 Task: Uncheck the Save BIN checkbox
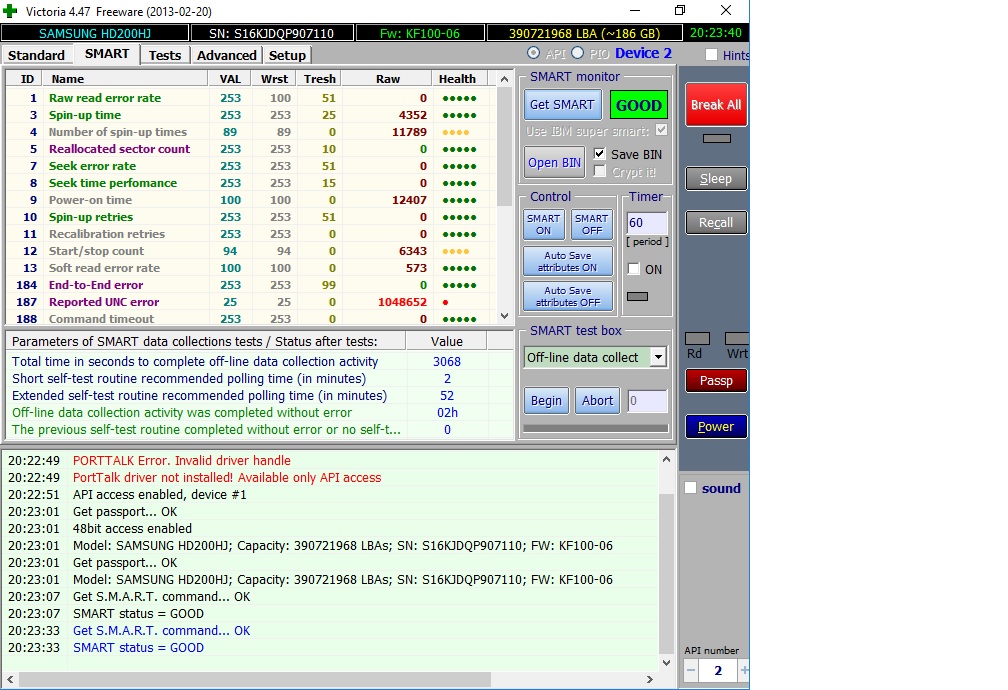point(600,154)
